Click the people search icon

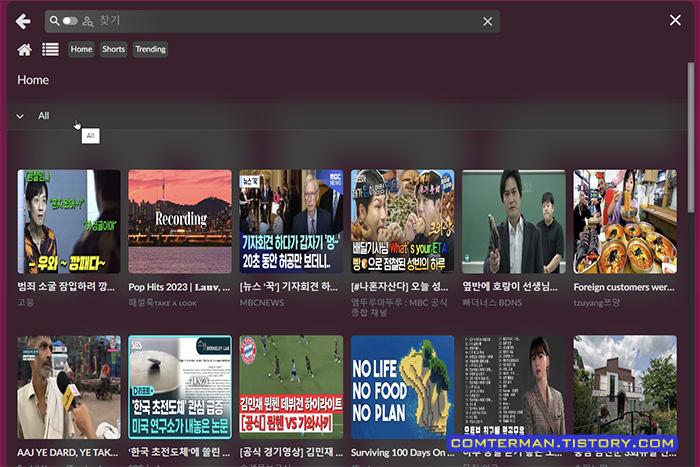(88, 21)
